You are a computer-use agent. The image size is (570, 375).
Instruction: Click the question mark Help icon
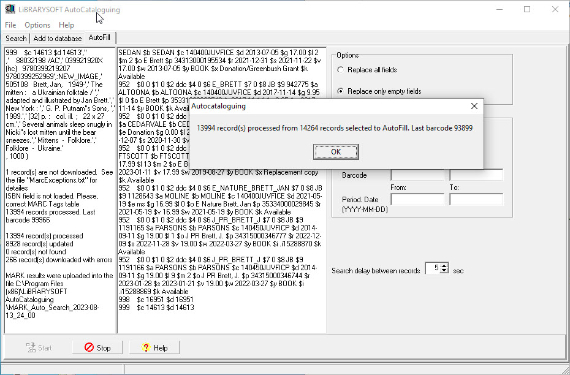point(146,348)
